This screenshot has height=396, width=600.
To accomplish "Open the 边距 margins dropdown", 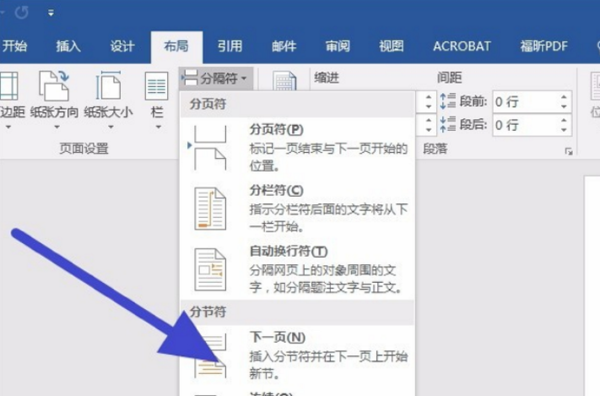I will (10, 101).
